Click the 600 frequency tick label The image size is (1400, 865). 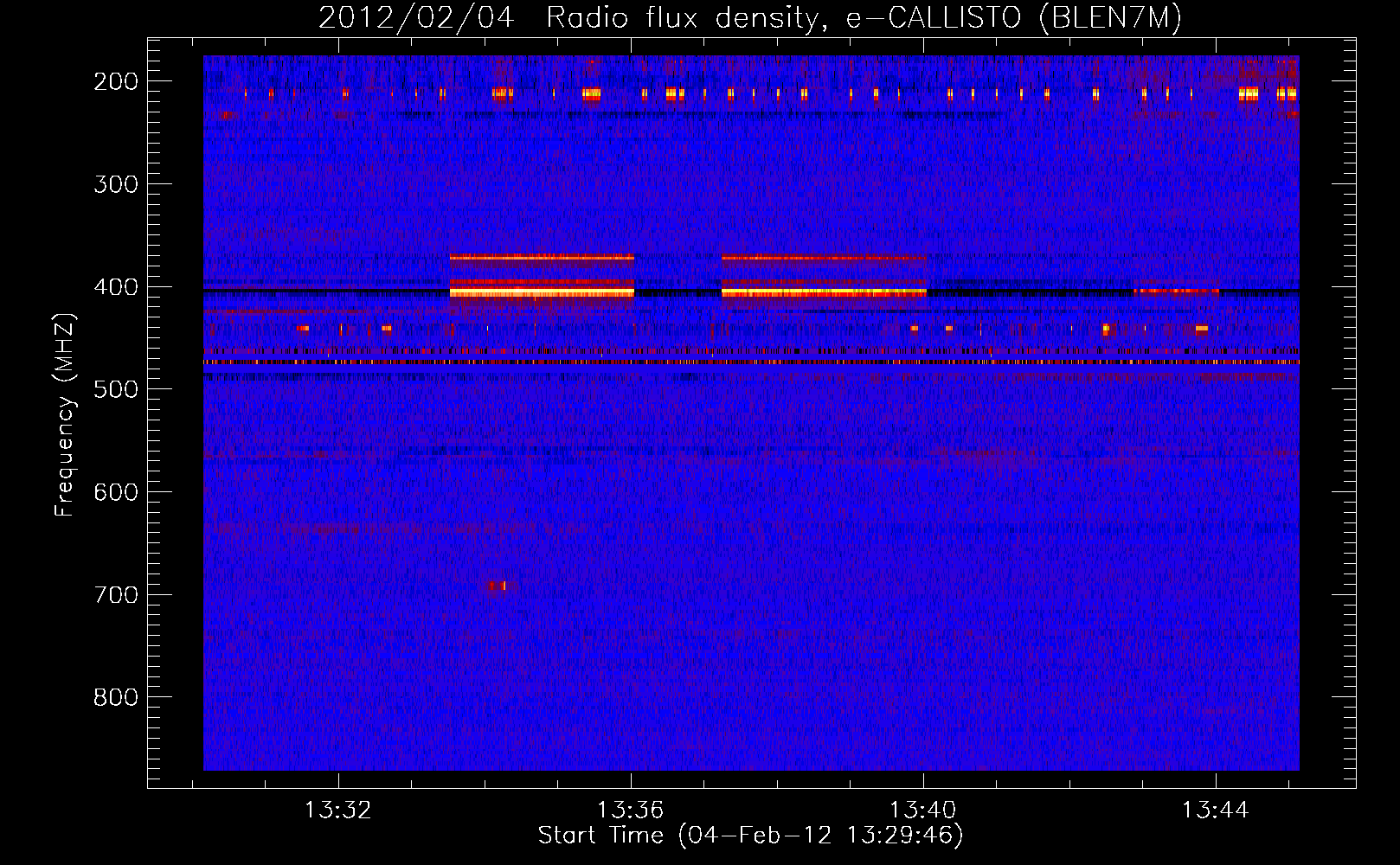point(115,492)
